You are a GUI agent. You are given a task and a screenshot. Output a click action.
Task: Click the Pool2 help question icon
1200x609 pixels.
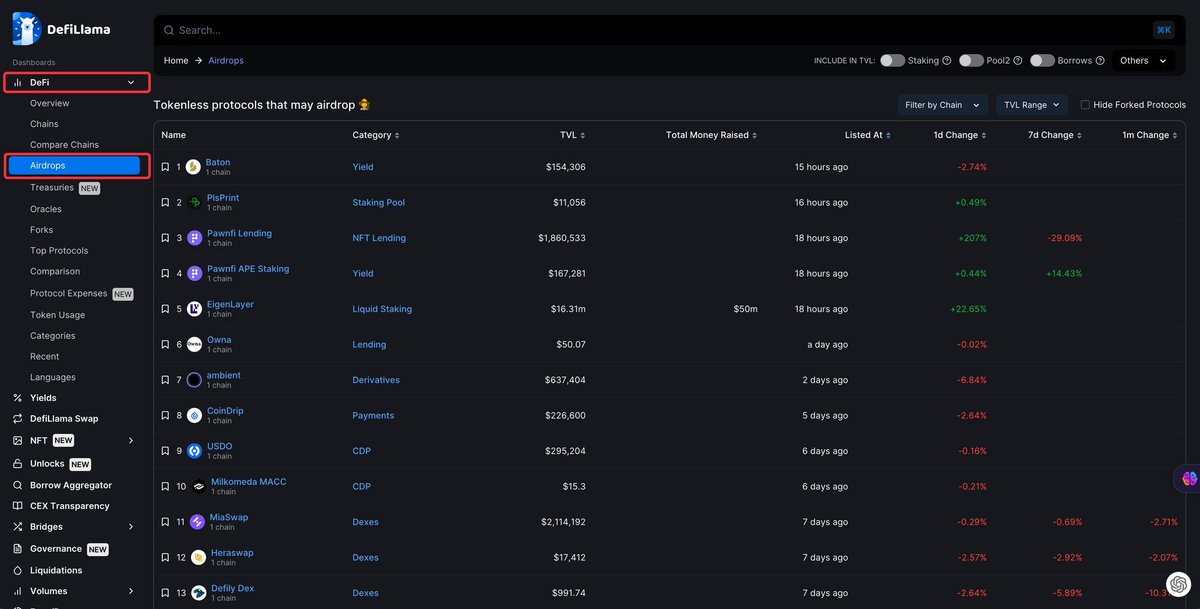1018,61
